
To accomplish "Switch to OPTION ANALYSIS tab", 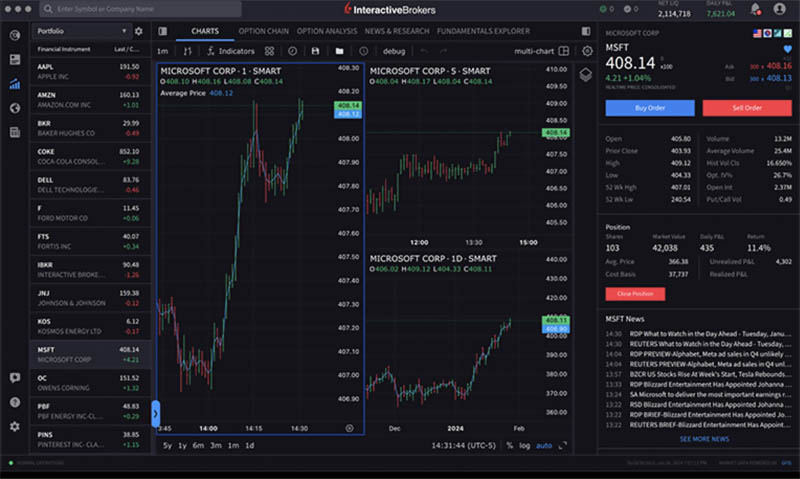I will click(x=327, y=31).
